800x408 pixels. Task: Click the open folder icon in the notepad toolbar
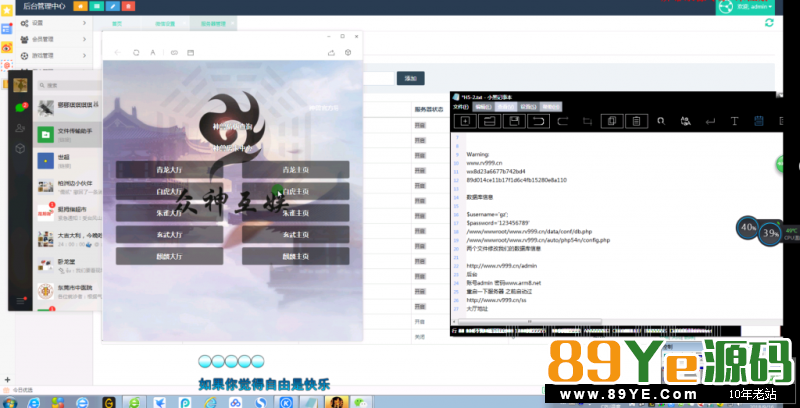tap(490, 121)
